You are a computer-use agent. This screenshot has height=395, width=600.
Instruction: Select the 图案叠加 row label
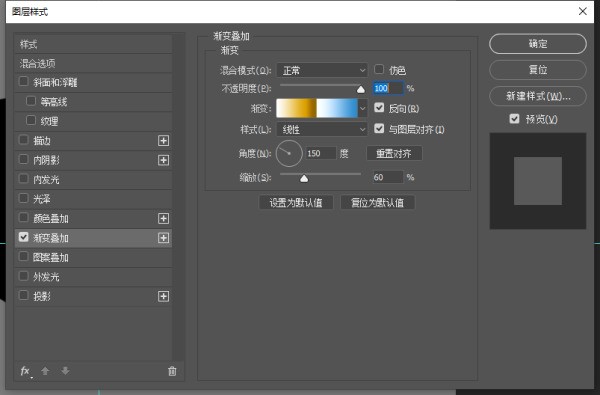pos(51,258)
